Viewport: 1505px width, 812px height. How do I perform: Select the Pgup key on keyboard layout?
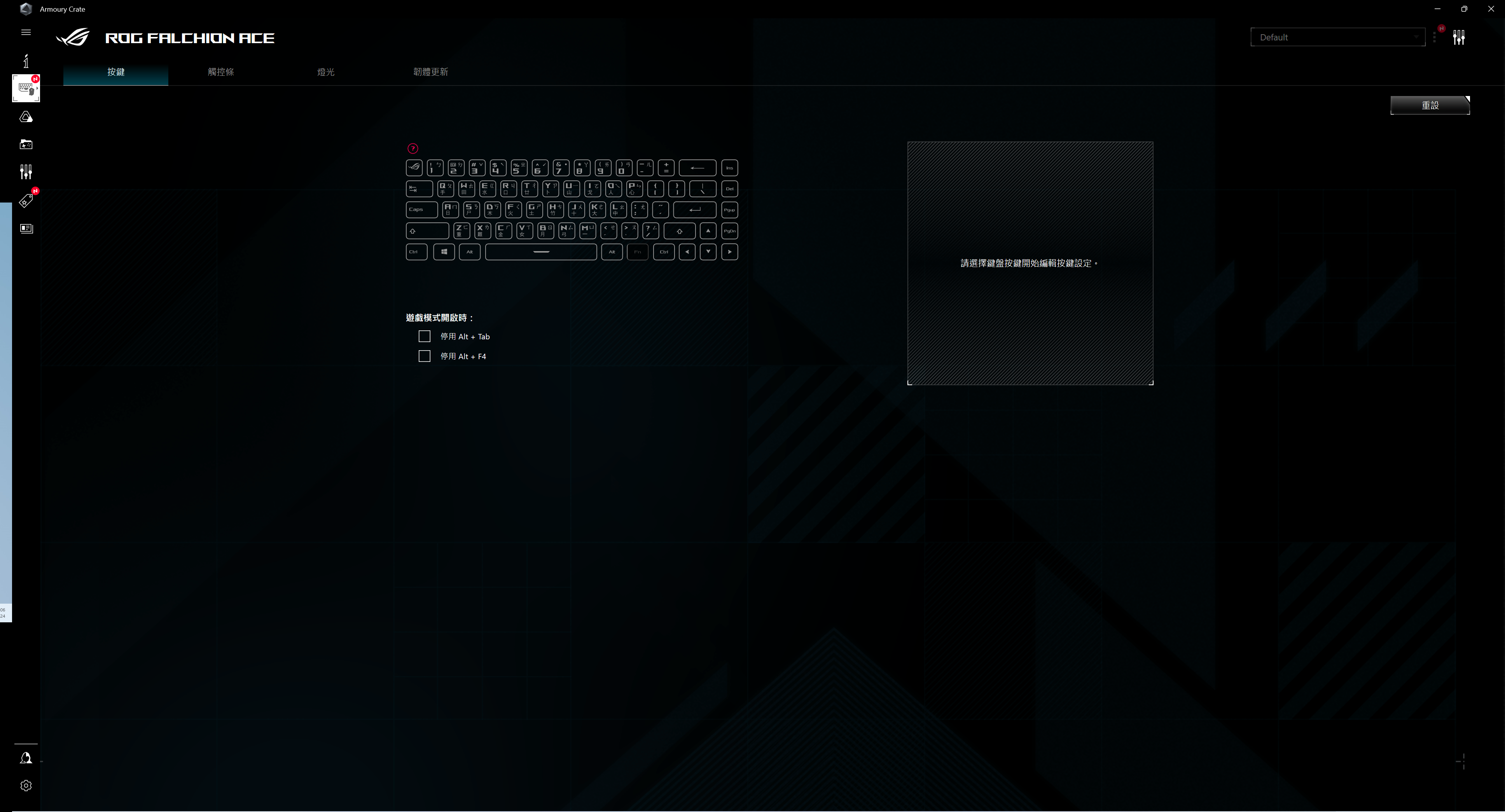point(730,210)
